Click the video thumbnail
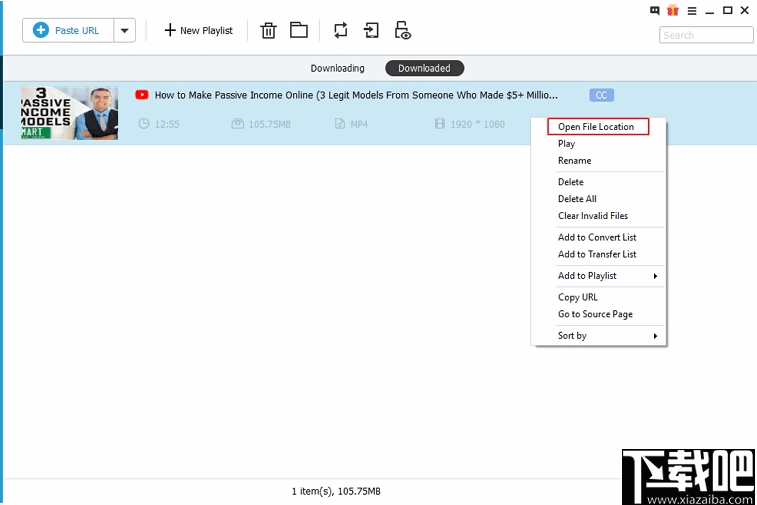The image size is (757, 505). 69,113
